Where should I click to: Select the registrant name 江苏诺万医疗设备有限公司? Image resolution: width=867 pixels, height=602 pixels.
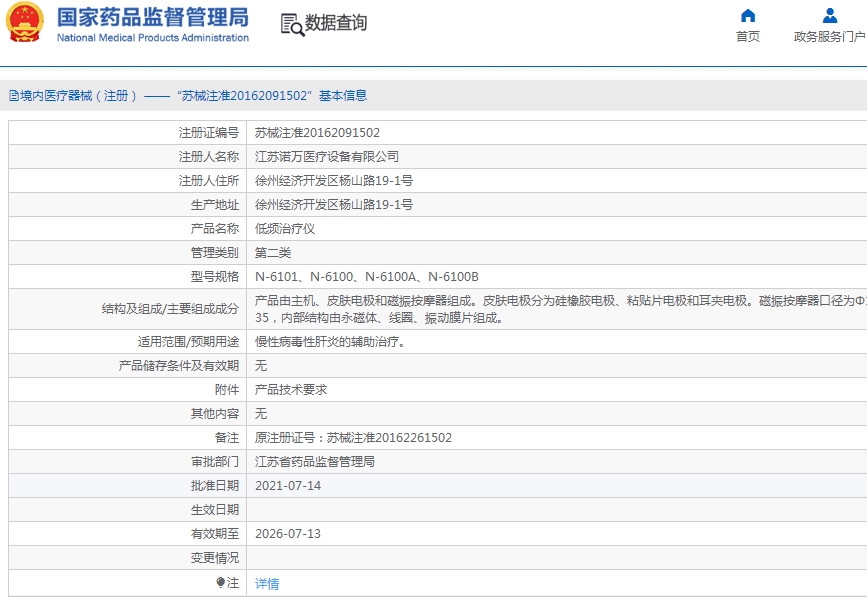(327, 156)
